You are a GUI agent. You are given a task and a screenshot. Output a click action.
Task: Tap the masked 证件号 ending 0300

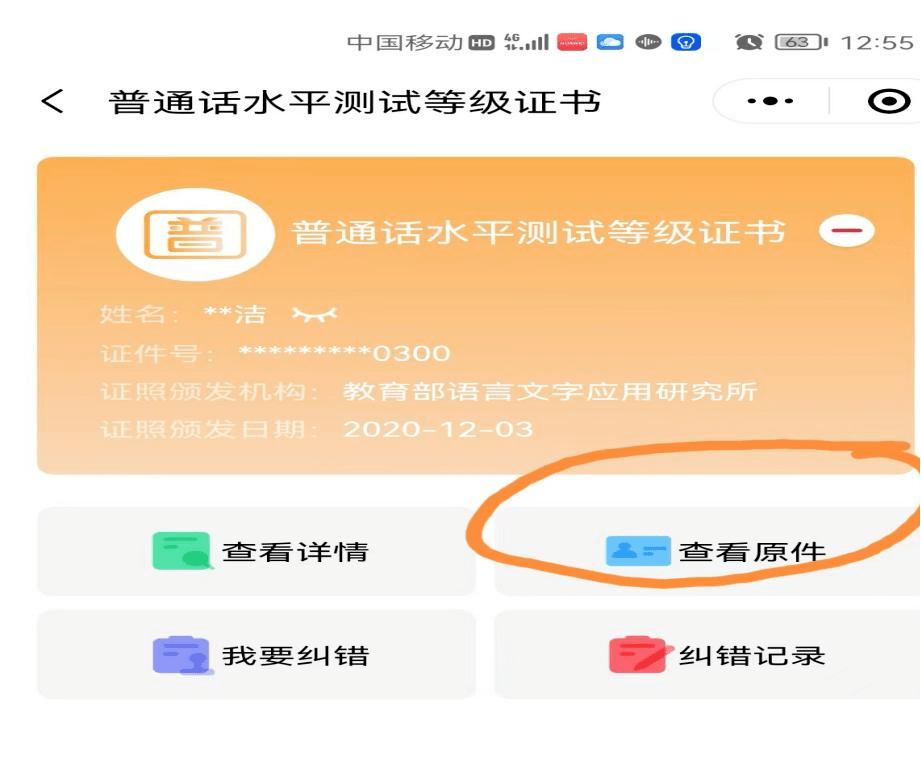click(x=344, y=353)
